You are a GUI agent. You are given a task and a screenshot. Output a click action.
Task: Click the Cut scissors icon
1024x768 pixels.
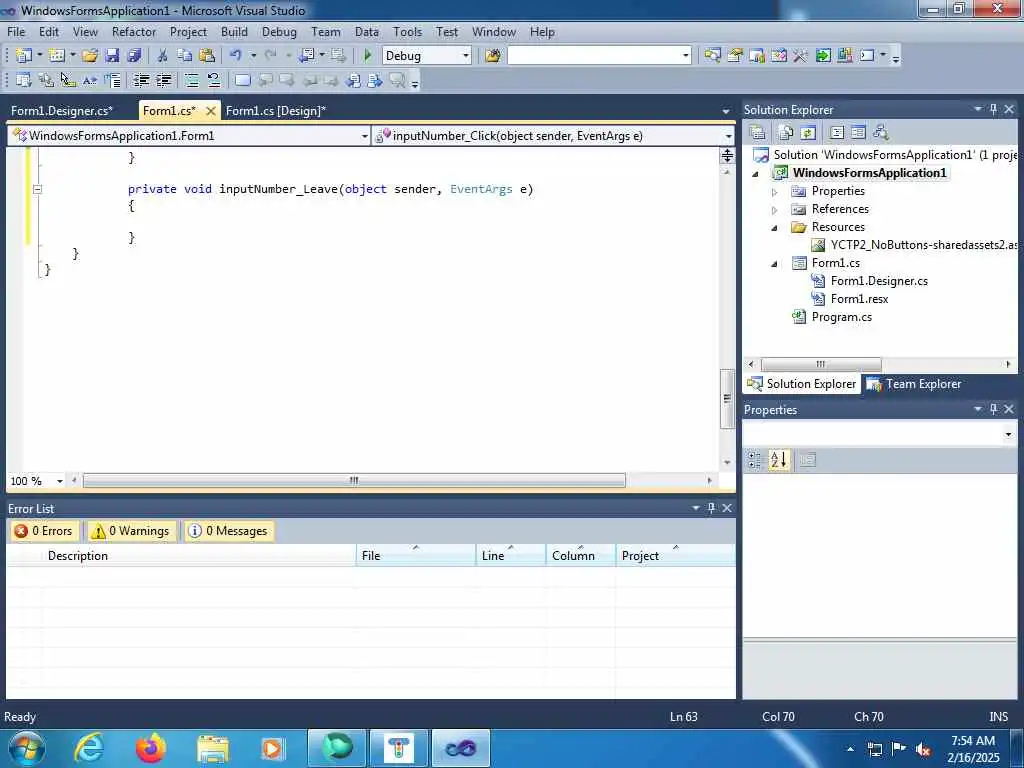(163, 56)
